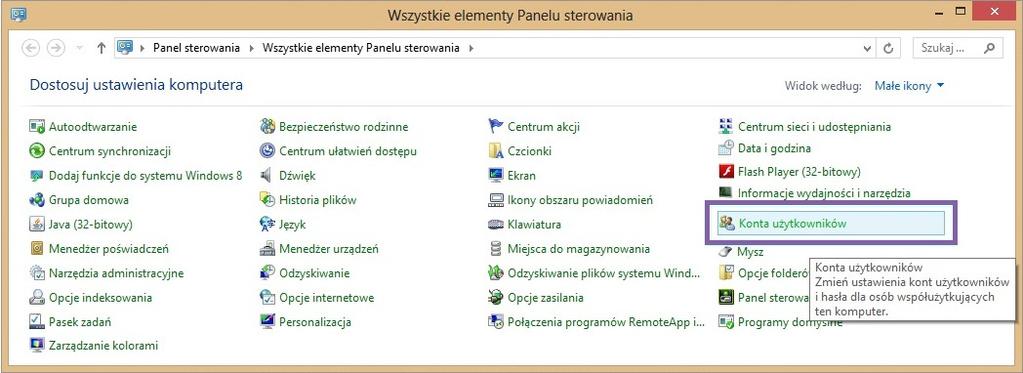1023x373 pixels.
Task: Open Pasek zadań icon
Action: (x=37, y=321)
